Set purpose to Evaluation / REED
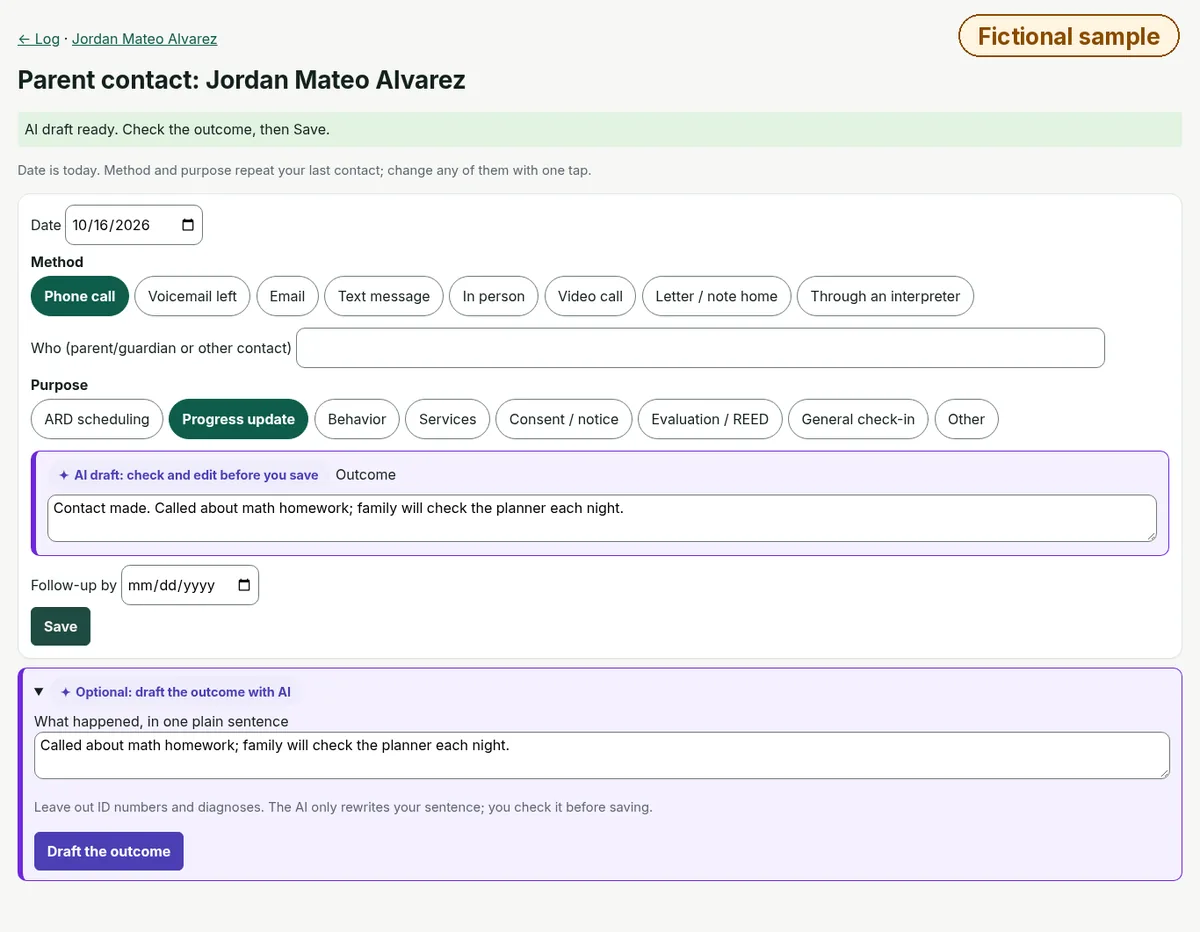The width and height of the screenshot is (1200, 932). click(710, 419)
